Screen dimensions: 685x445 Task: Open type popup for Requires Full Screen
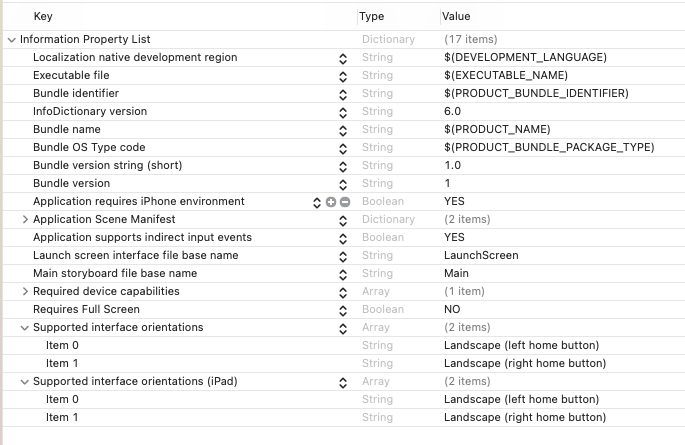pos(343,310)
